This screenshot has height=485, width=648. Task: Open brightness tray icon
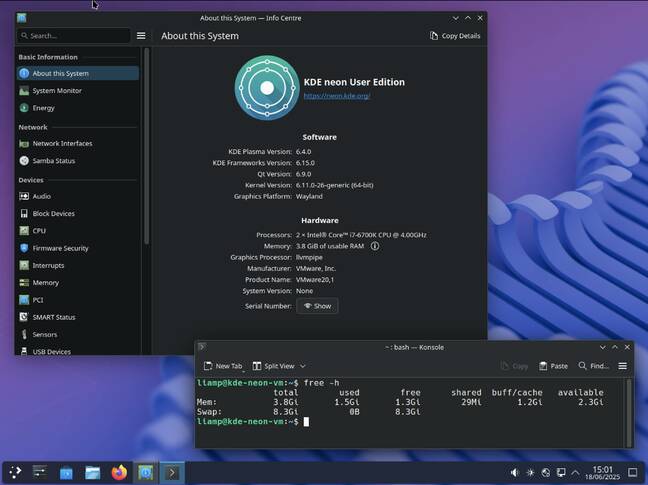530,472
